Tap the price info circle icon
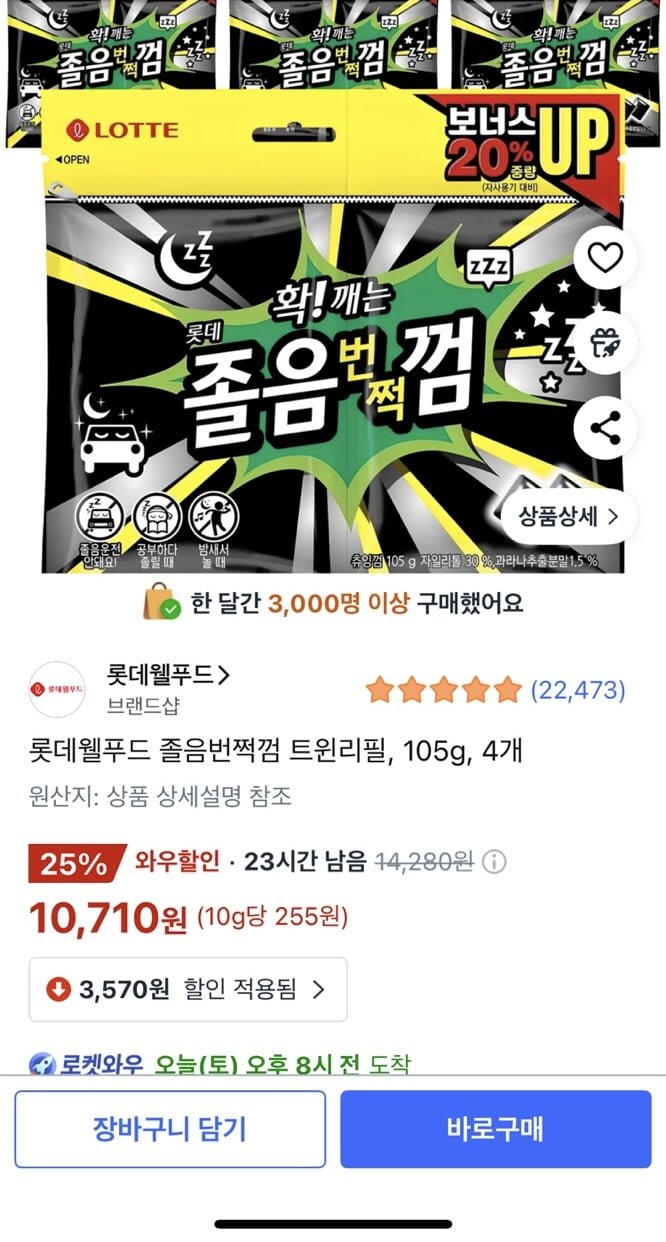Viewport: 666px width, 1242px height. pyautogui.click(x=494, y=862)
